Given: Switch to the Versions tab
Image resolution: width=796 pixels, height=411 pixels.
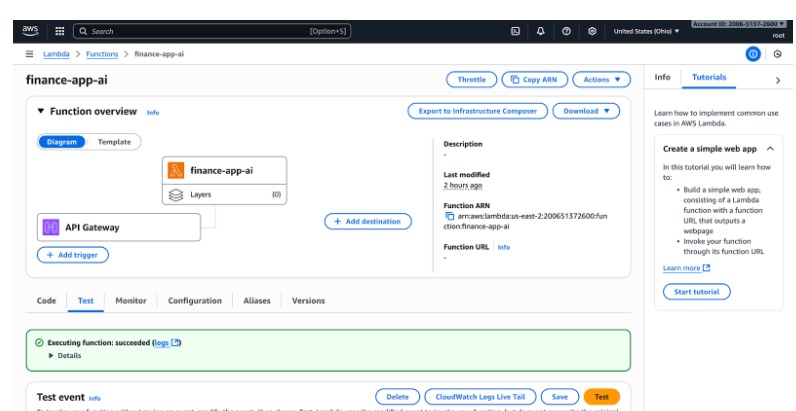Looking at the screenshot, I should pos(308,300).
